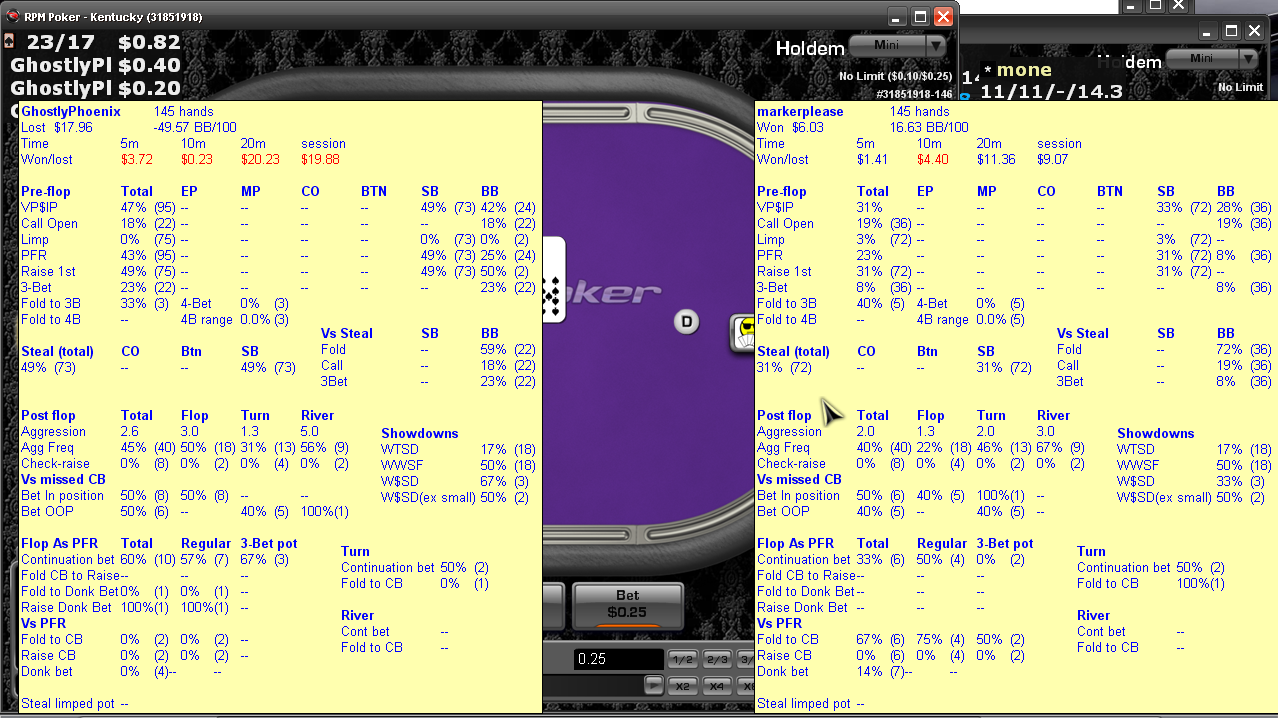Click the playing card on the table
This screenshot has height=718, width=1278.
(x=553, y=280)
